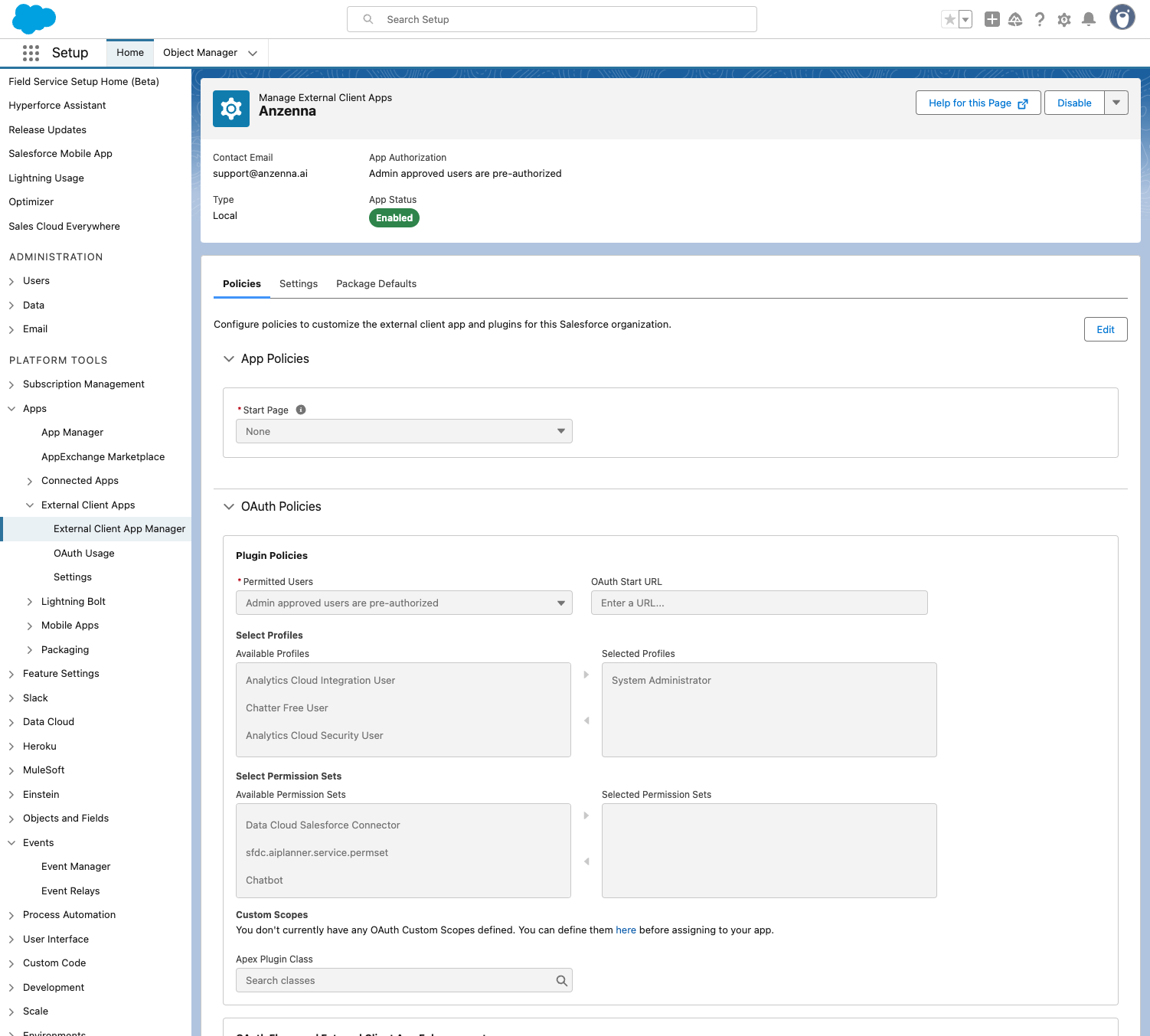Move profile to Selected Profiles arrow

586,675
